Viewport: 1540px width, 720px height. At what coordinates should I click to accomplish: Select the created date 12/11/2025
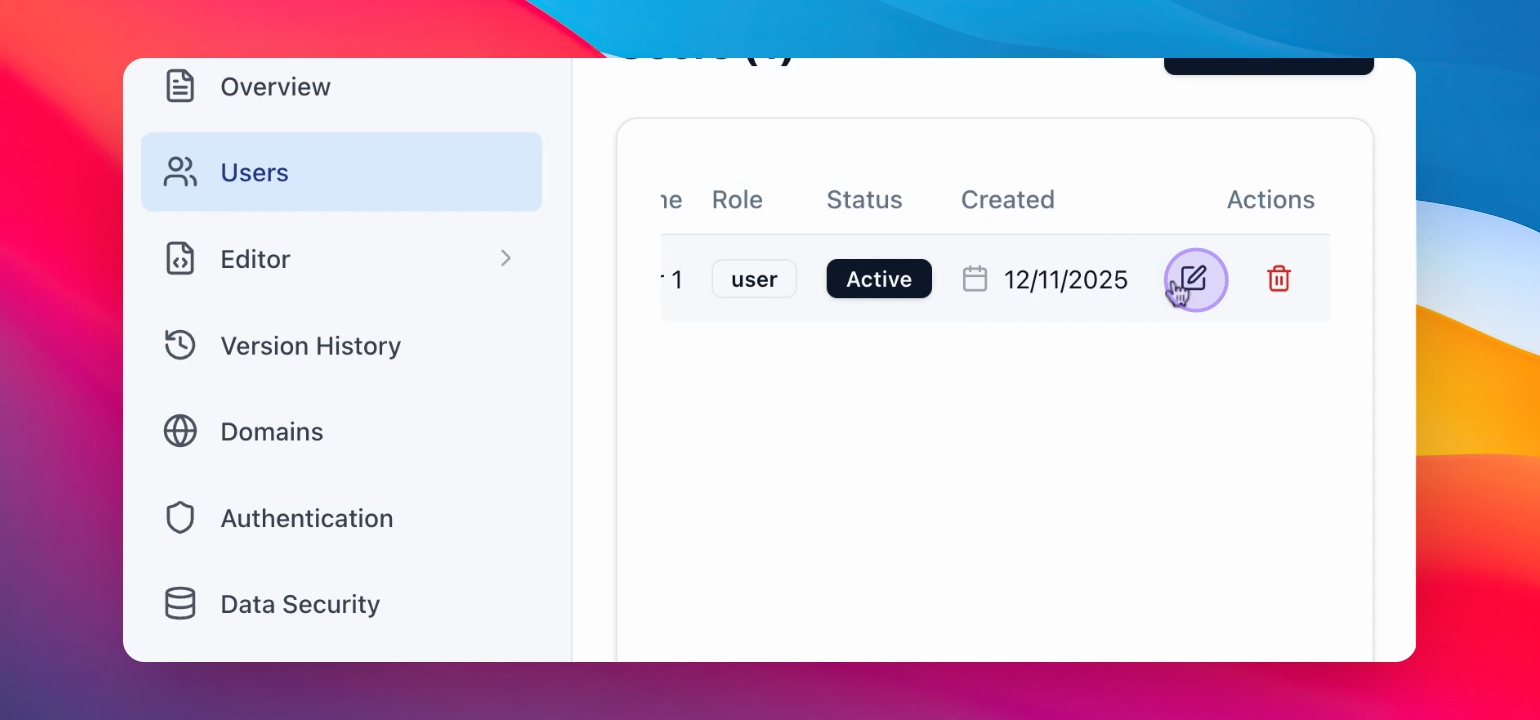[x=1066, y=280]
